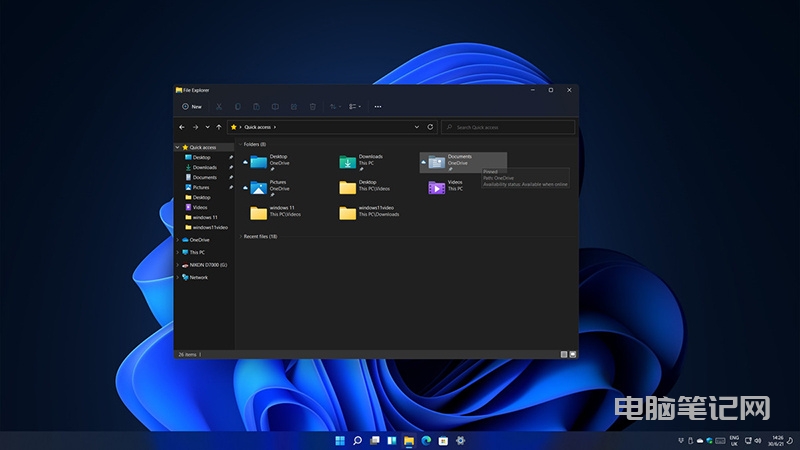Select Downloads in navigation pane

click(x=204, y=167)
